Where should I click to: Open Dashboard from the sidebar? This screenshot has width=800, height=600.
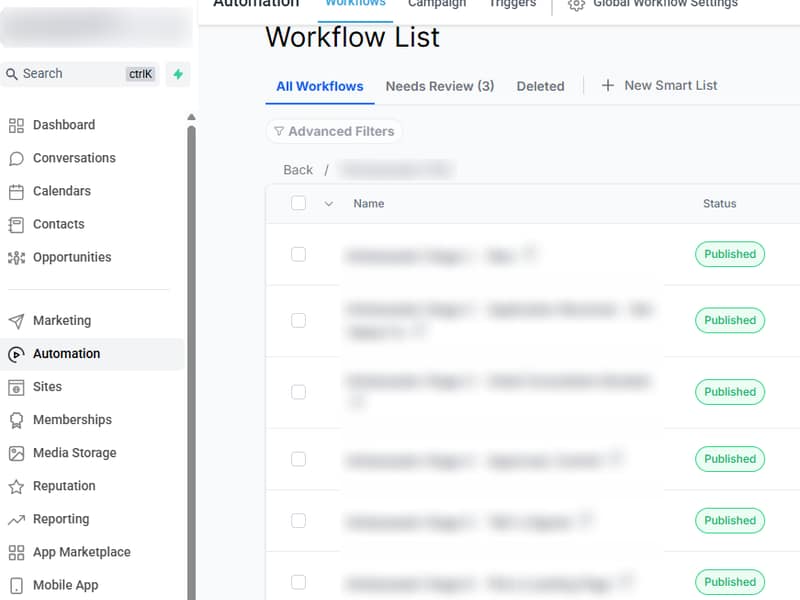tap(52, 125)
